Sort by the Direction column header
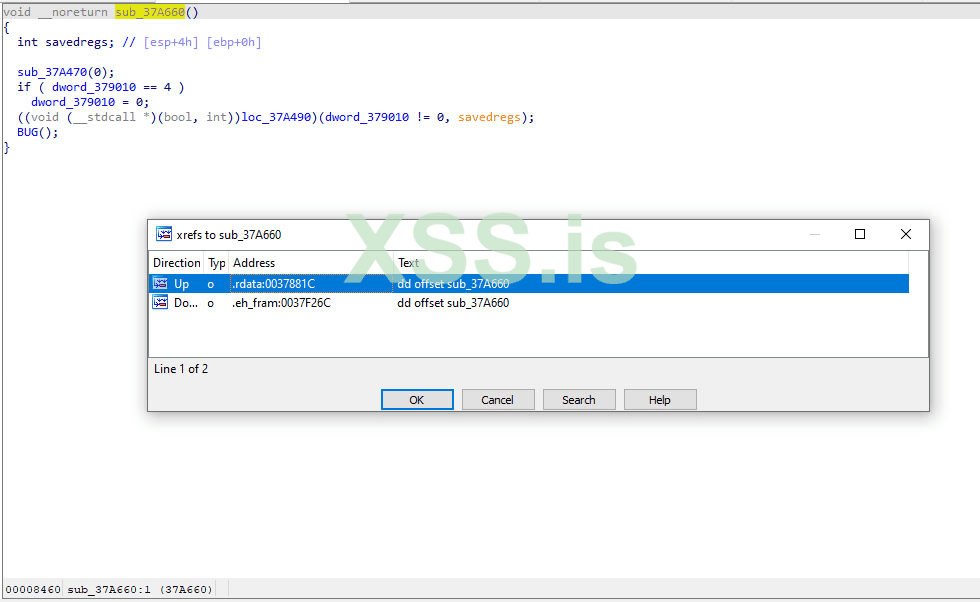The width and height of the screenshot is (980, 602). [x=176, y=263]
